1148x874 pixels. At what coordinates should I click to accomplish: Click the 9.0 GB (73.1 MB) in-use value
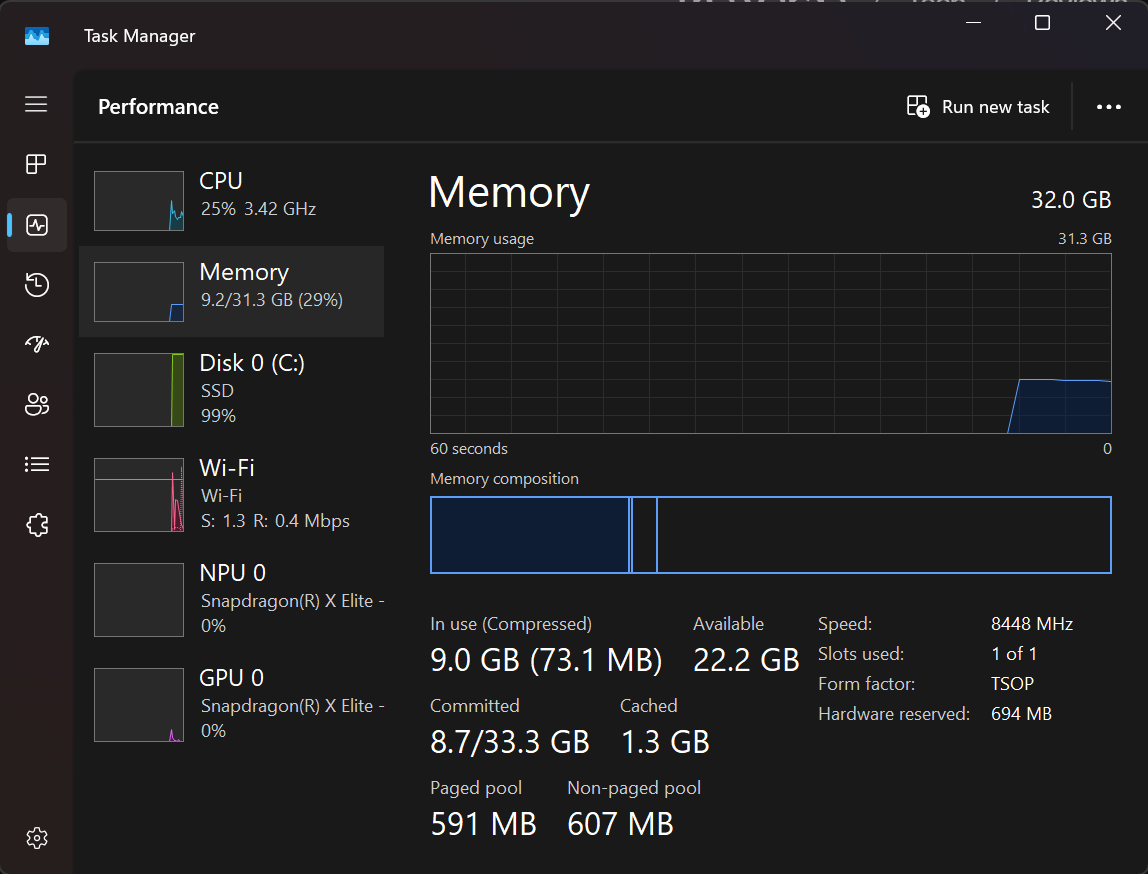(x=546, y=660)
